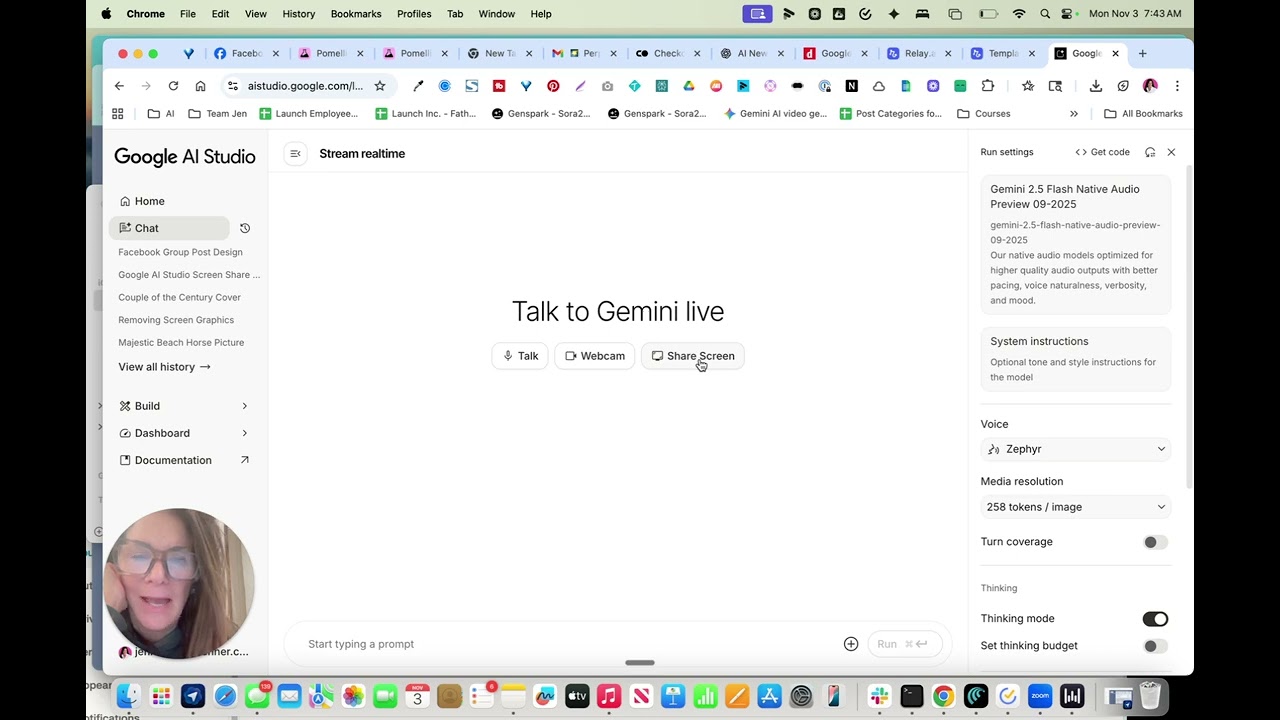
Task: Click the webcam overlay thumbnail
Action: (179, 583)
